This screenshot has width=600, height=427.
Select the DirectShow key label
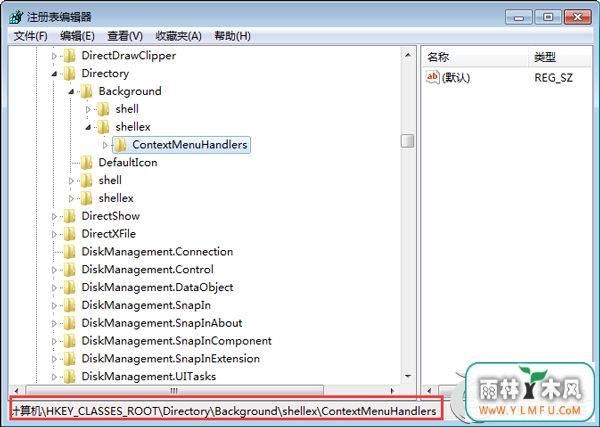pos(111,216)
